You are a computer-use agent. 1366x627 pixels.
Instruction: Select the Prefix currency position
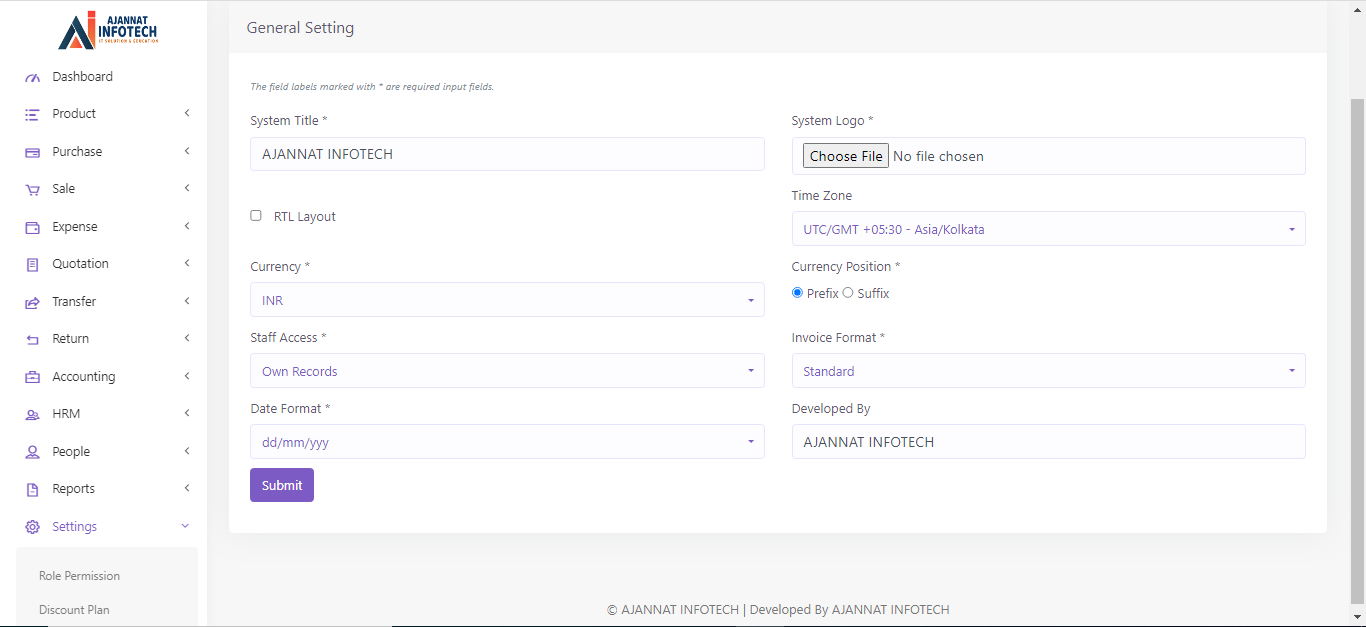pos(797,293)
